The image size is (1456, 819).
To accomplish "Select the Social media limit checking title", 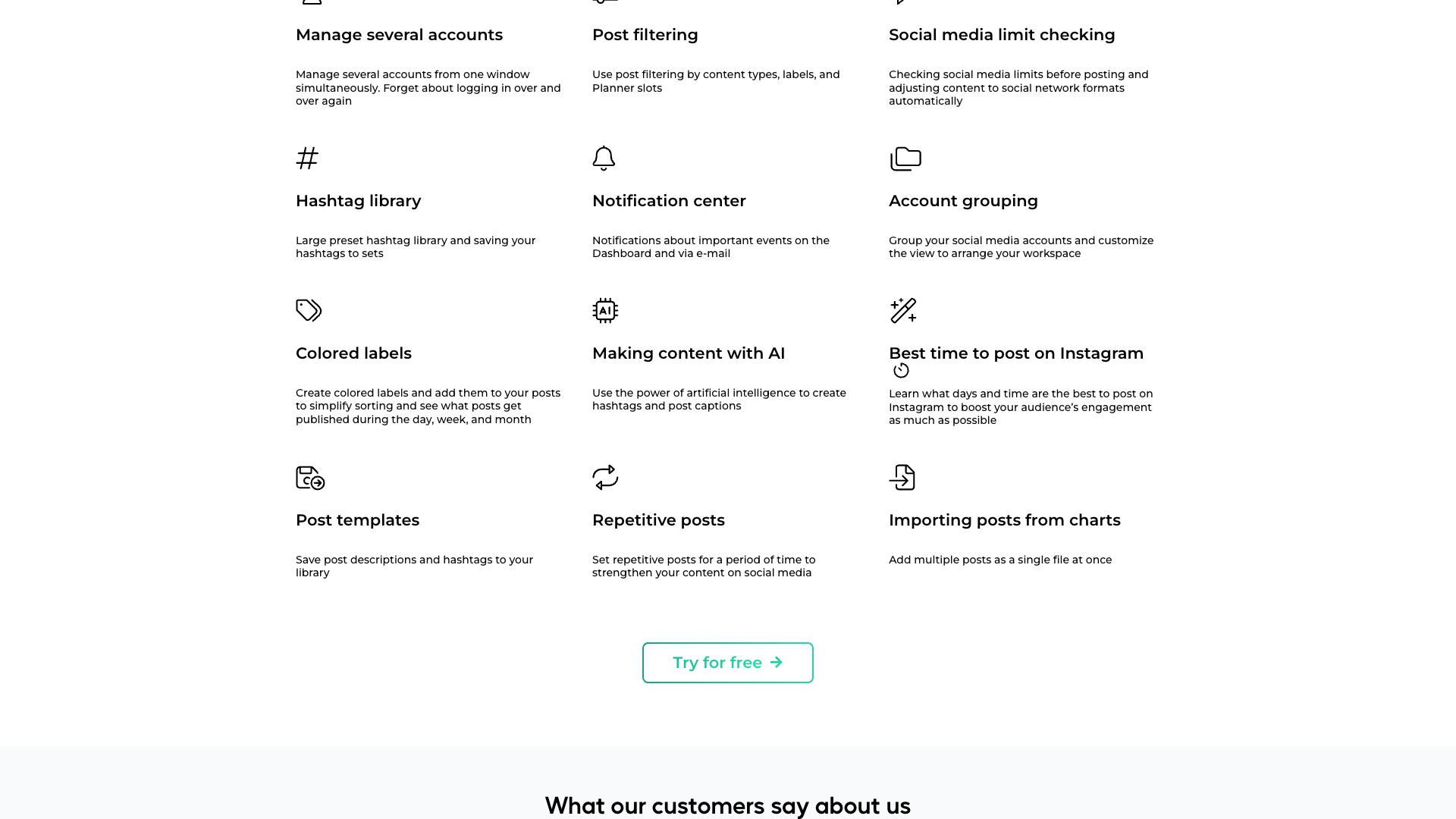I will [x=1002, y=35].
